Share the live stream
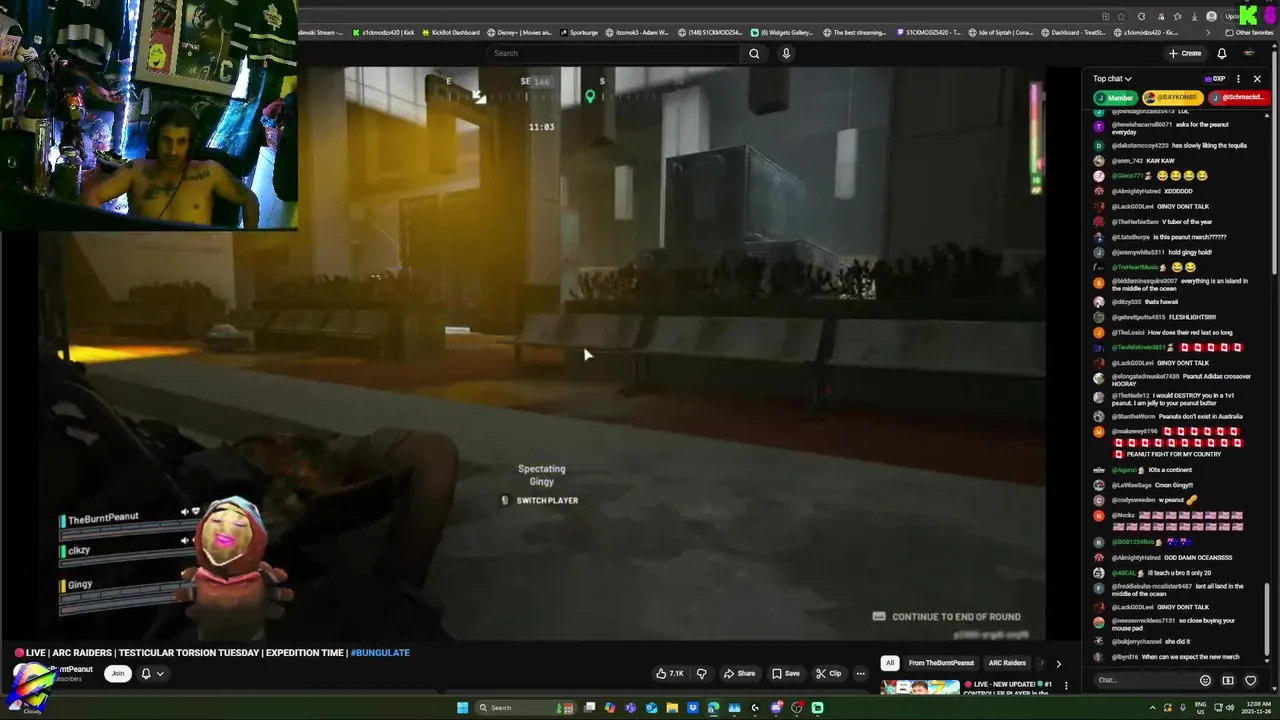This screenshot has height=720, width=1280. coord(739,673)
